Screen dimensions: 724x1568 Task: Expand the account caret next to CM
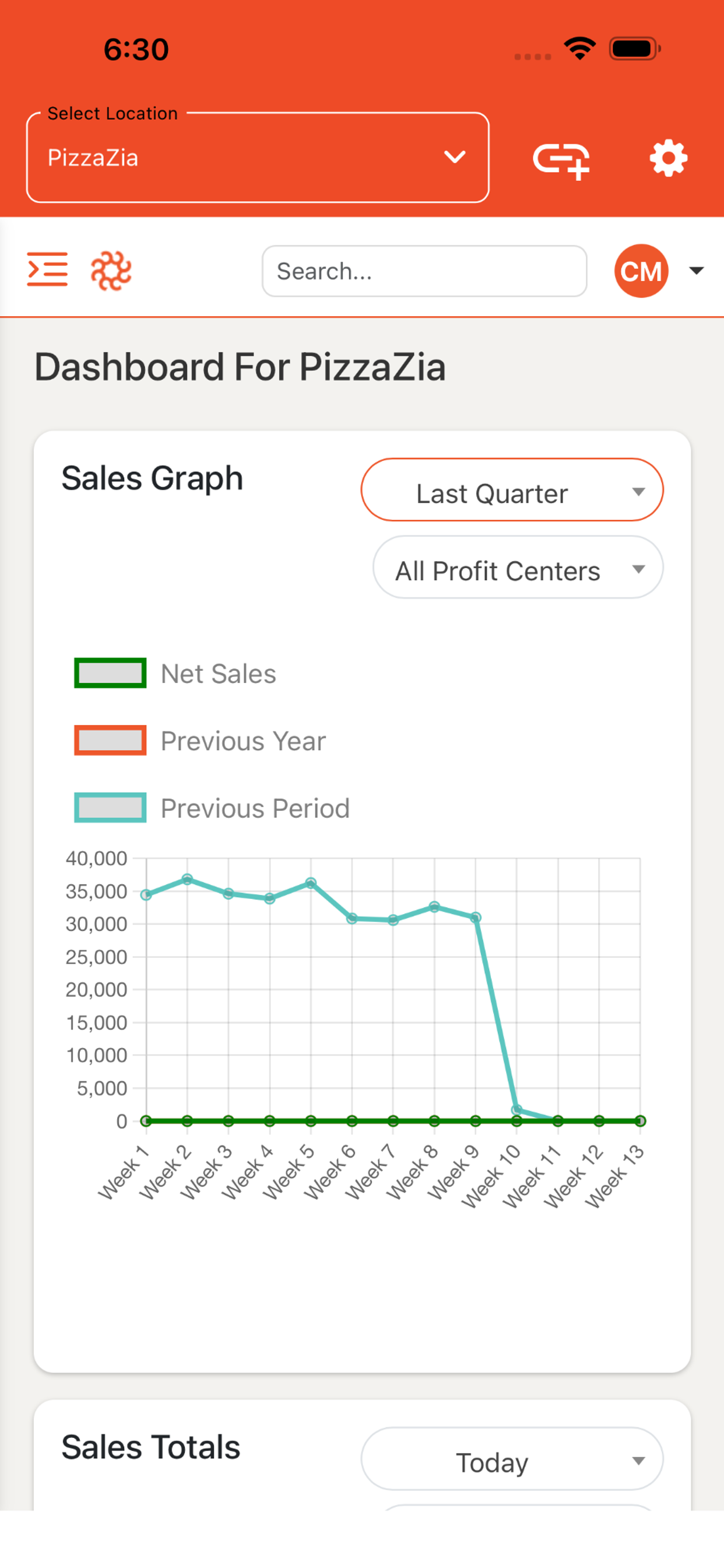click(696, 270)
